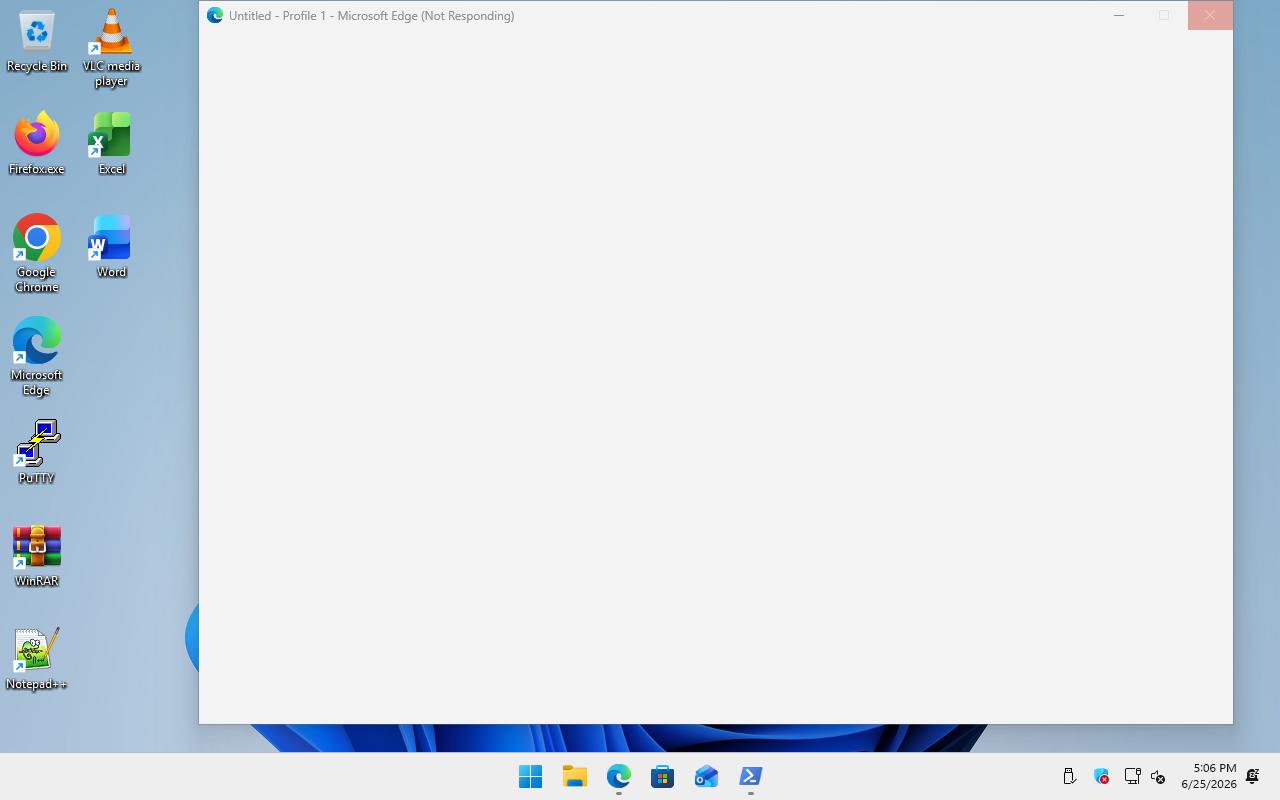Open the clock showing 5:06 PM
This screenshot has width=1280, height=800.
pos(1209,776)
